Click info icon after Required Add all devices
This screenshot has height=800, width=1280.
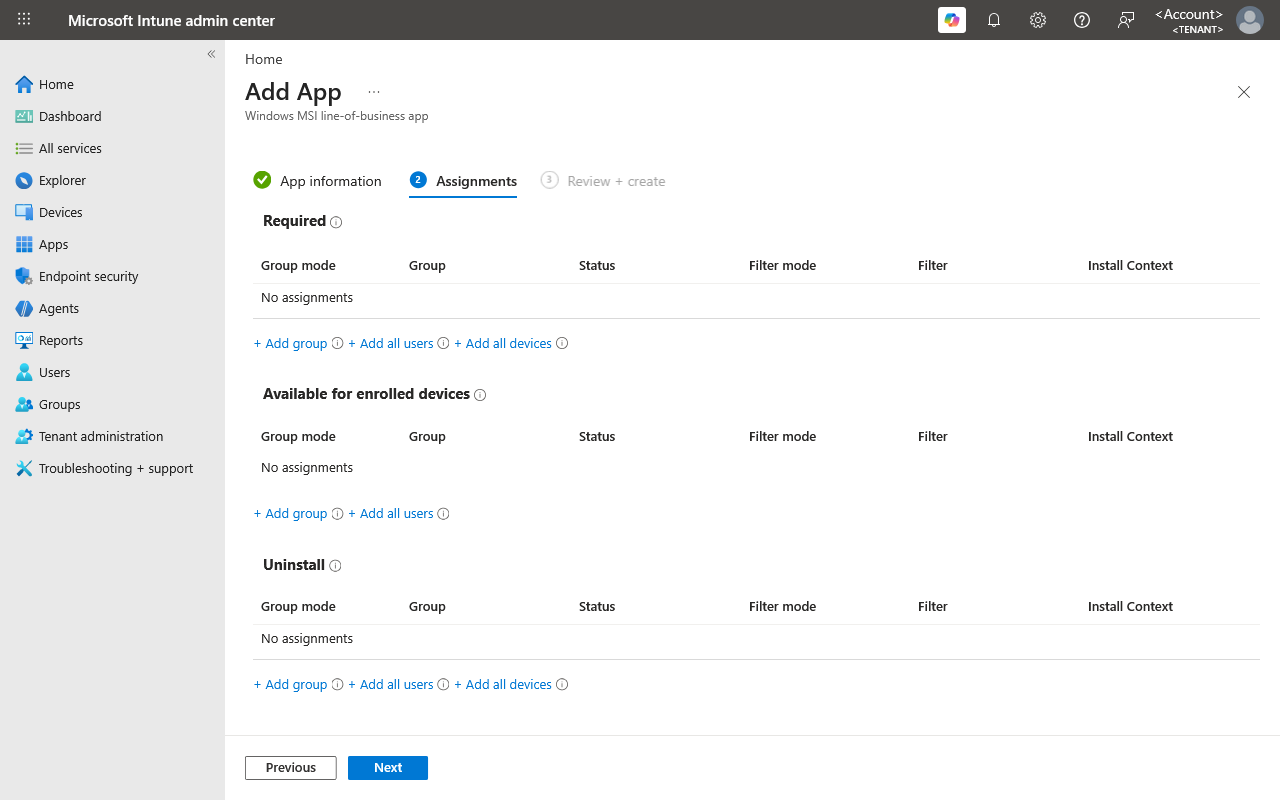[562, 343]
